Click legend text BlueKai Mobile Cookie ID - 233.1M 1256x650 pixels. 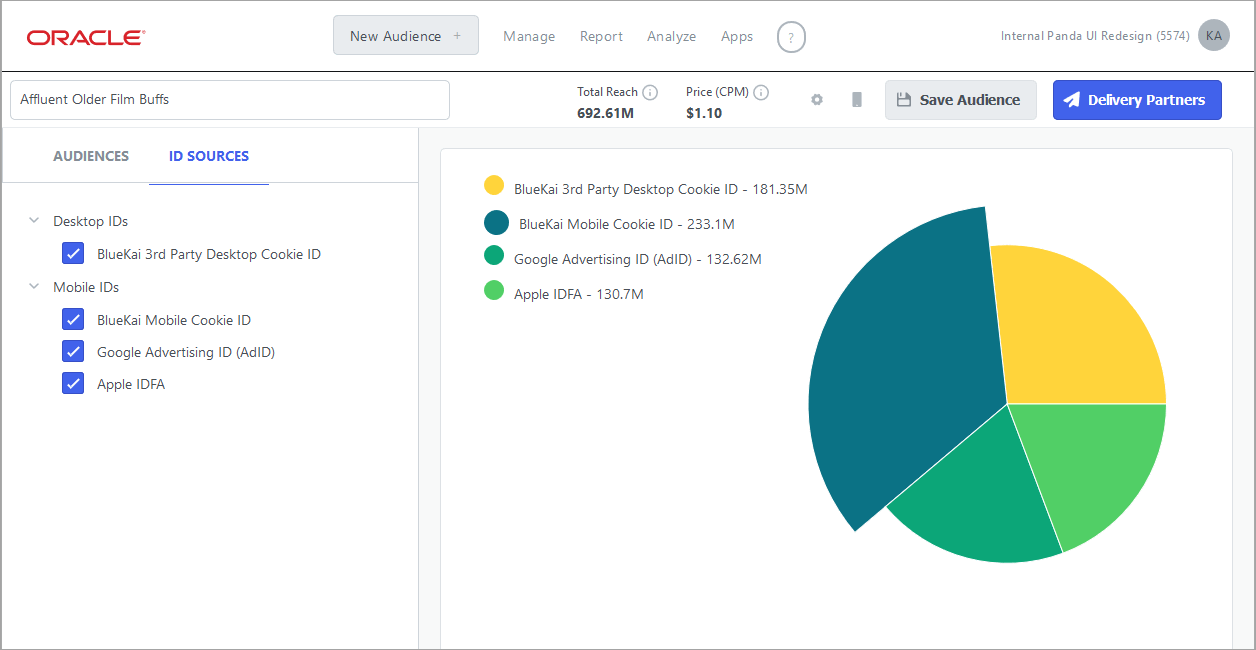pyautogui.click(x=627, y=224)
